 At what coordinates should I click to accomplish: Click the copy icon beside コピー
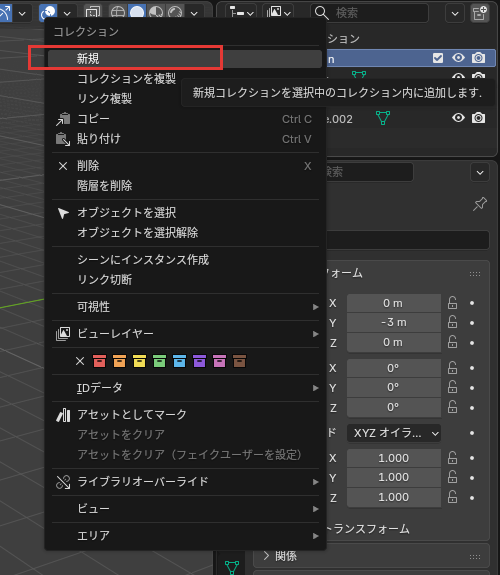[63, 119]
